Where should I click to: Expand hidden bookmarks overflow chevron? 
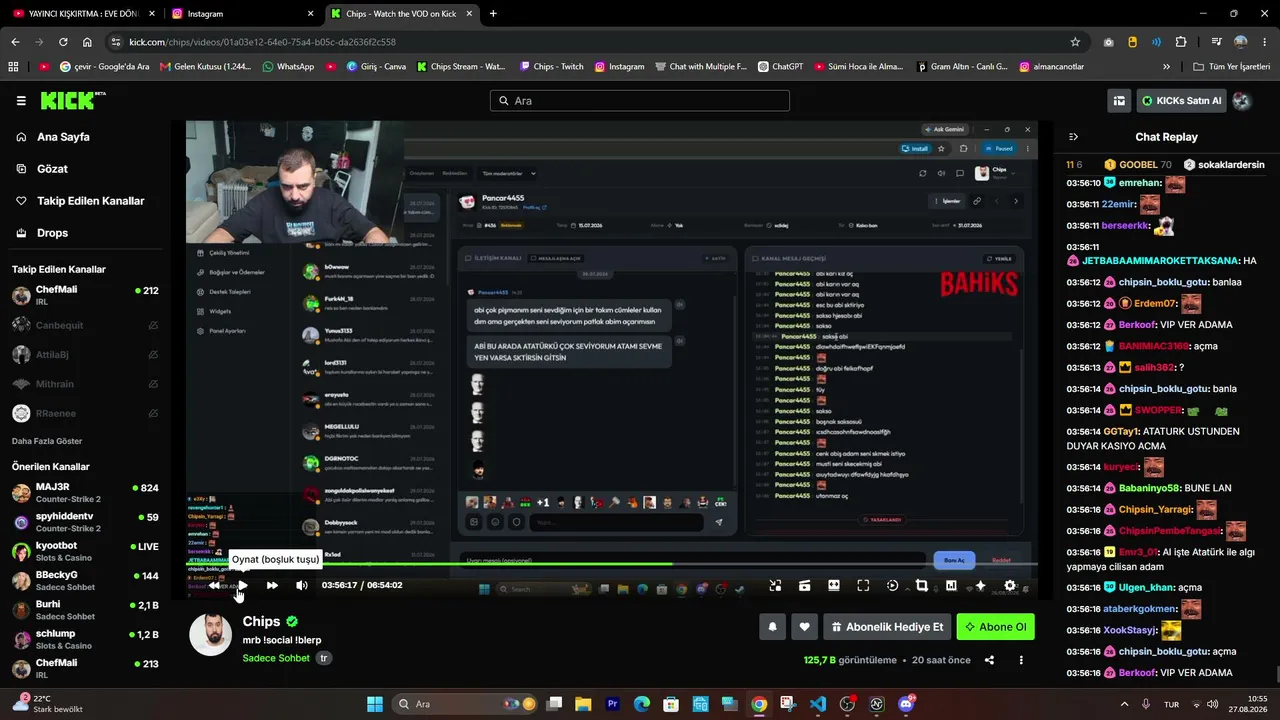coord(1166,67)
